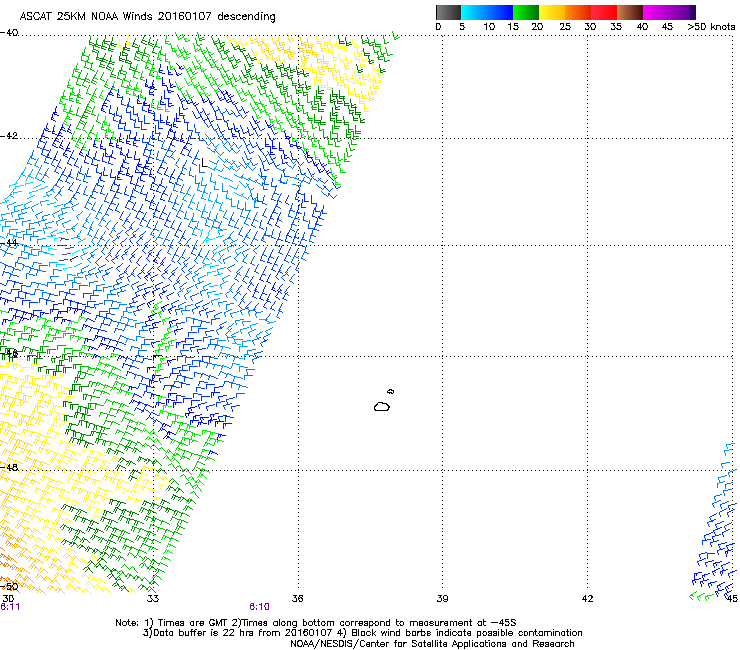Click the yellow 20-25 knots legend swatch

point(552,12)
